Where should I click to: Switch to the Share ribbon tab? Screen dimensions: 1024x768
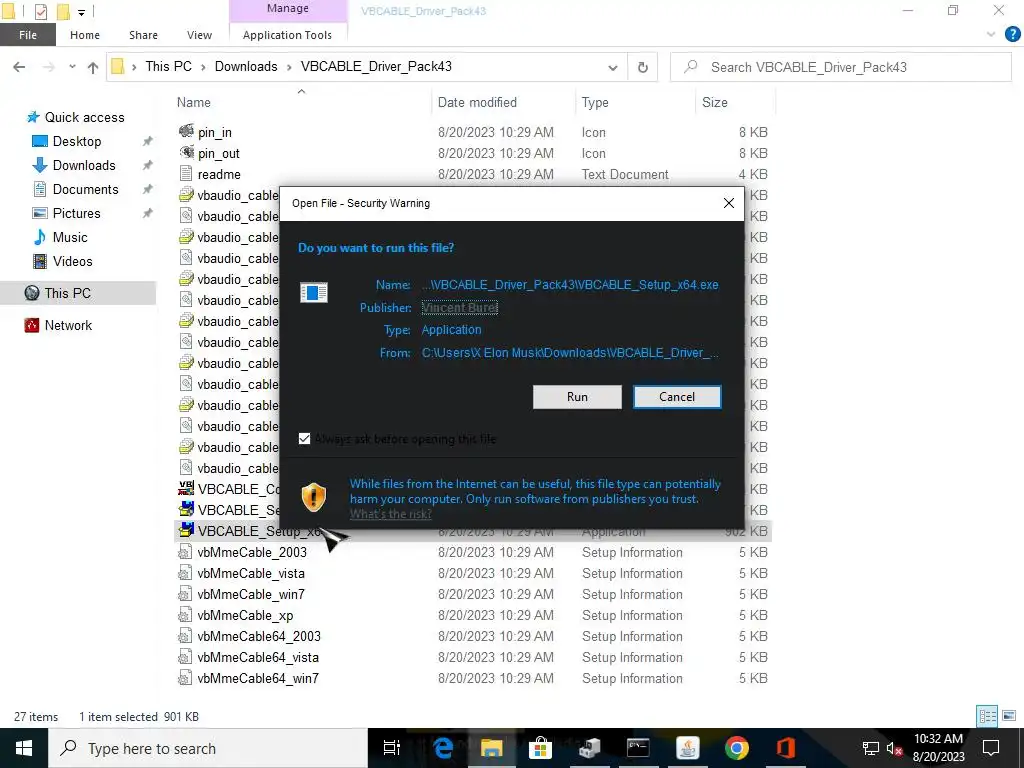click(143, 35)
